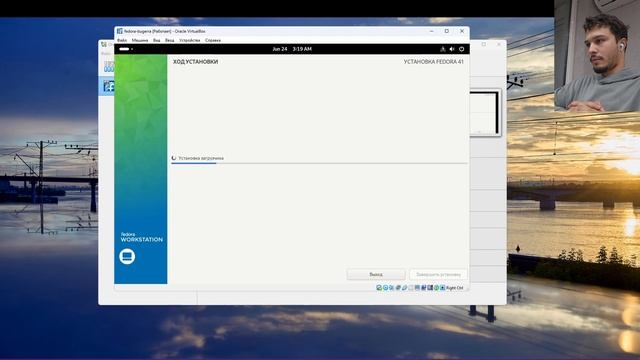This screenshot has width=640, height=360.
Task: Click the Выход button in the installer
Action: click(376, 274)
